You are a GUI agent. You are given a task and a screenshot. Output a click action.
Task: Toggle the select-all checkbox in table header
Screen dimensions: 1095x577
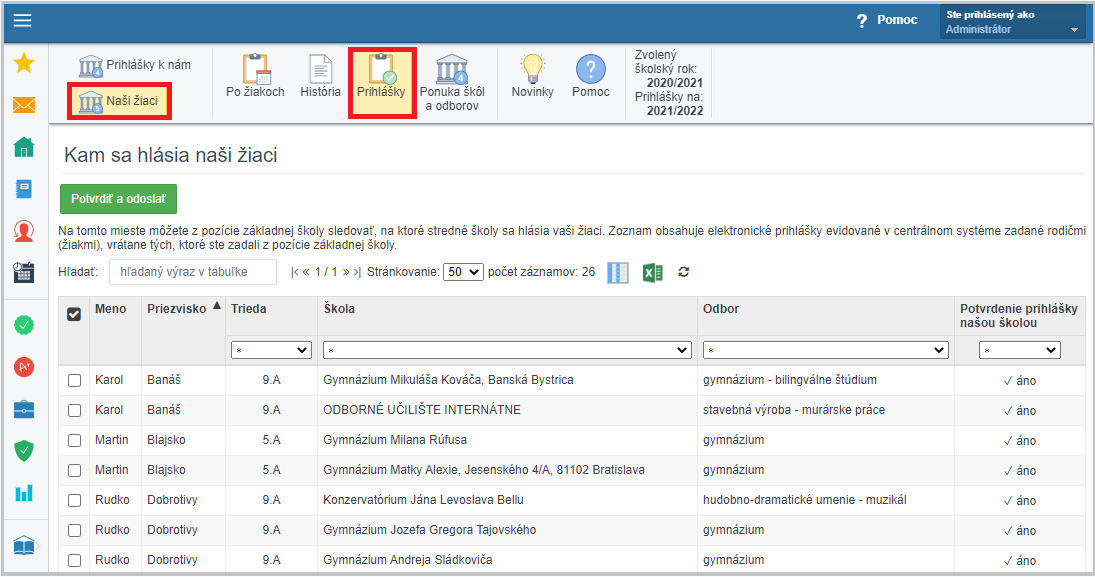74,314
